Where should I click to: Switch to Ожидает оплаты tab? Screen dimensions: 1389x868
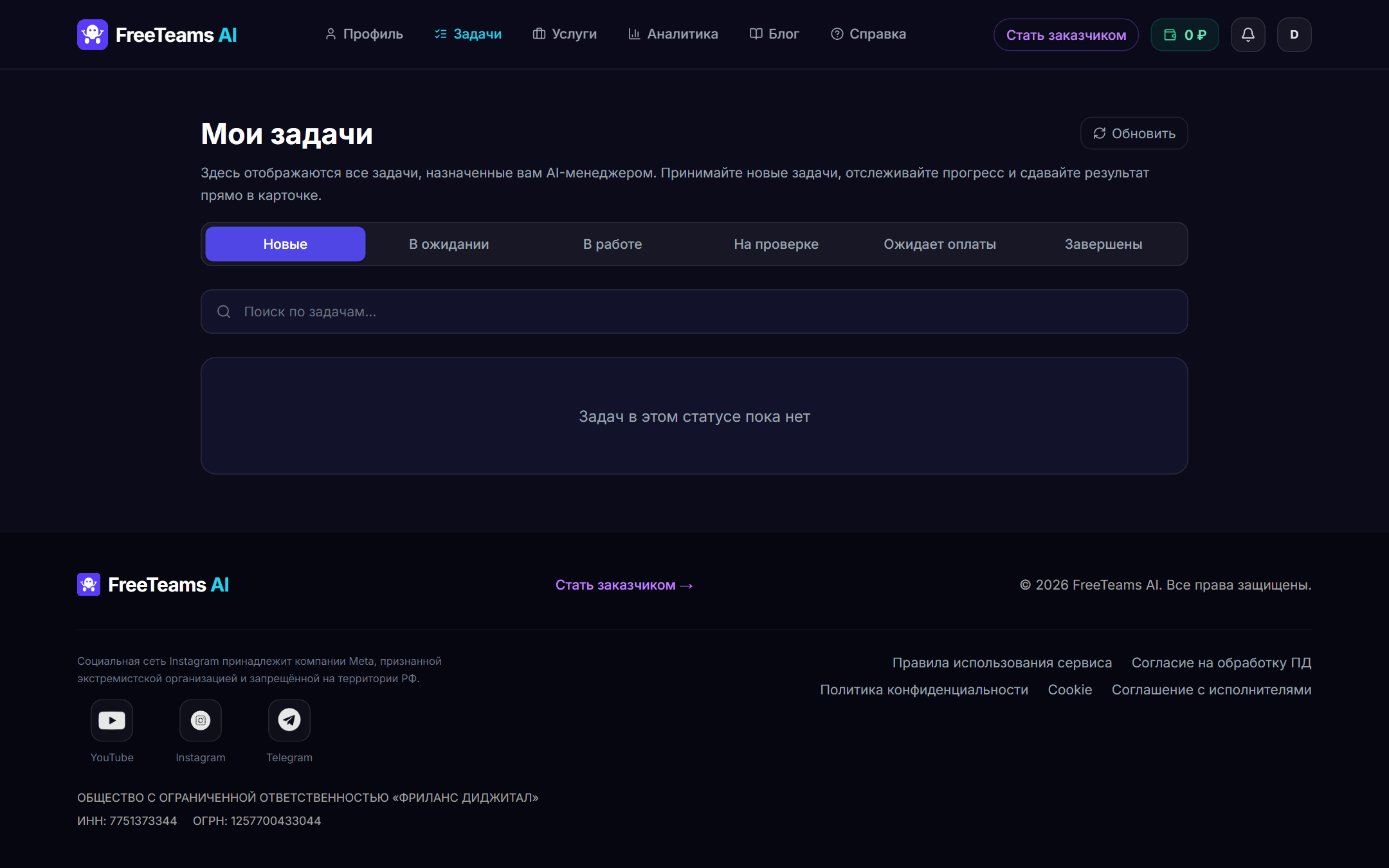click(940, 244)
